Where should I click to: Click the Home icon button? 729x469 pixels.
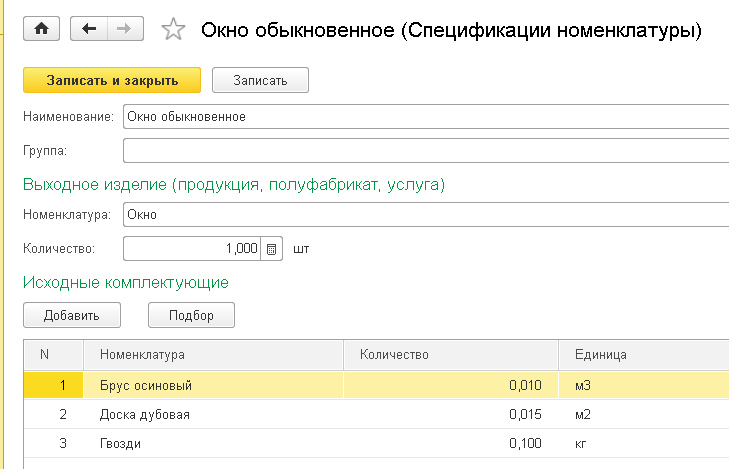point(41,29)
